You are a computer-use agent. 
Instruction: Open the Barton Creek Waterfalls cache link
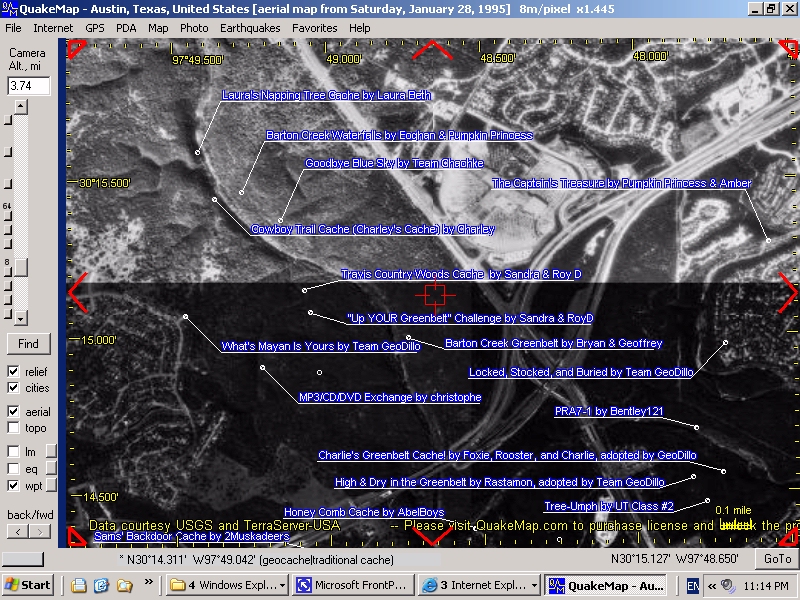(399, 135)
